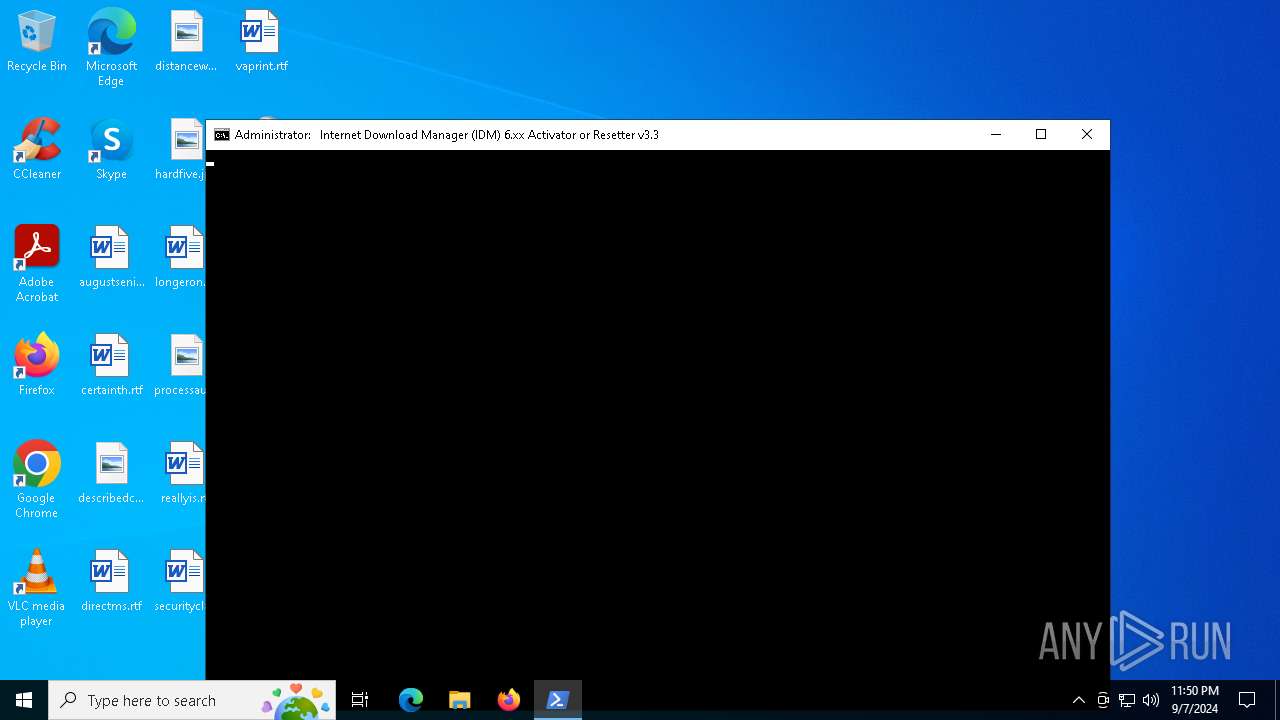The image size is (1280, 720).
Task: Show hidden system tray icons
Action: (1078, 700)
